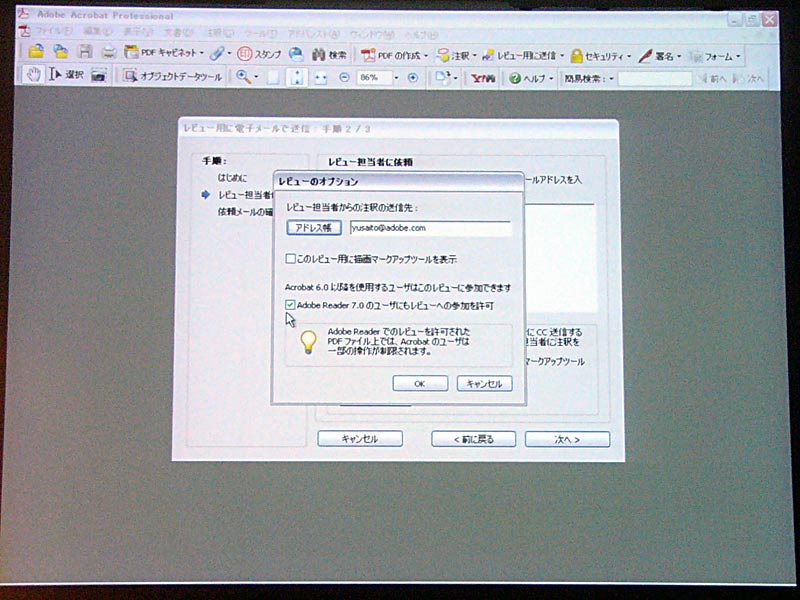Click the zoom out minus button
Image resolution: width=800 pixels, height=600 pixels.
[344, 78]
